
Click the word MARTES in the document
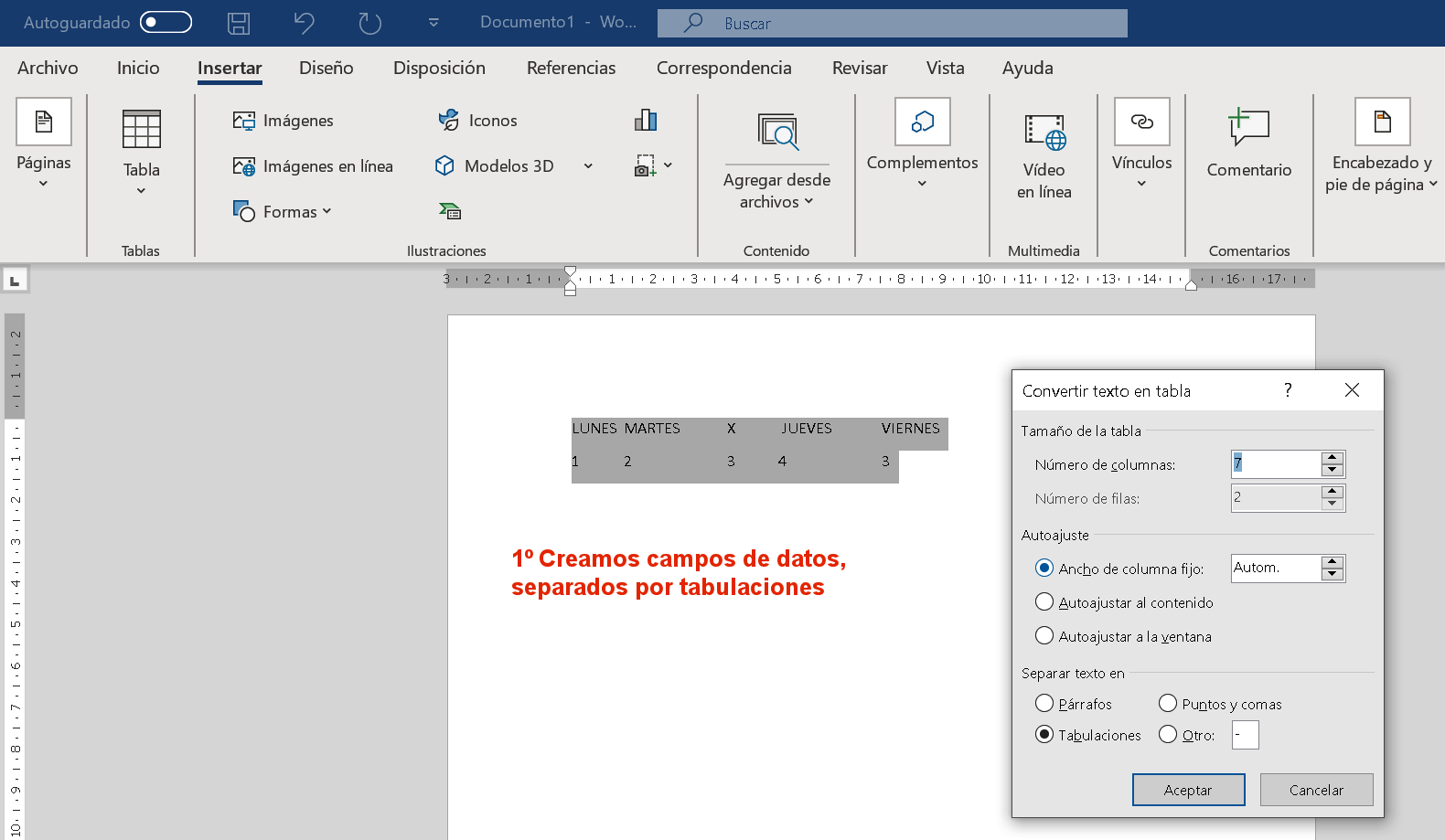click(653, 429)
